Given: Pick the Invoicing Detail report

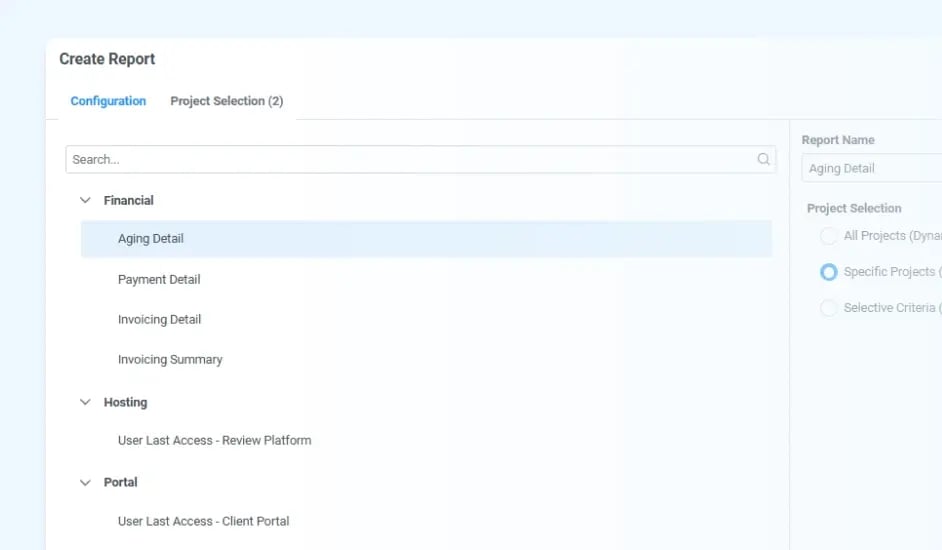Looking at the screenshot, I should point(159,320).
